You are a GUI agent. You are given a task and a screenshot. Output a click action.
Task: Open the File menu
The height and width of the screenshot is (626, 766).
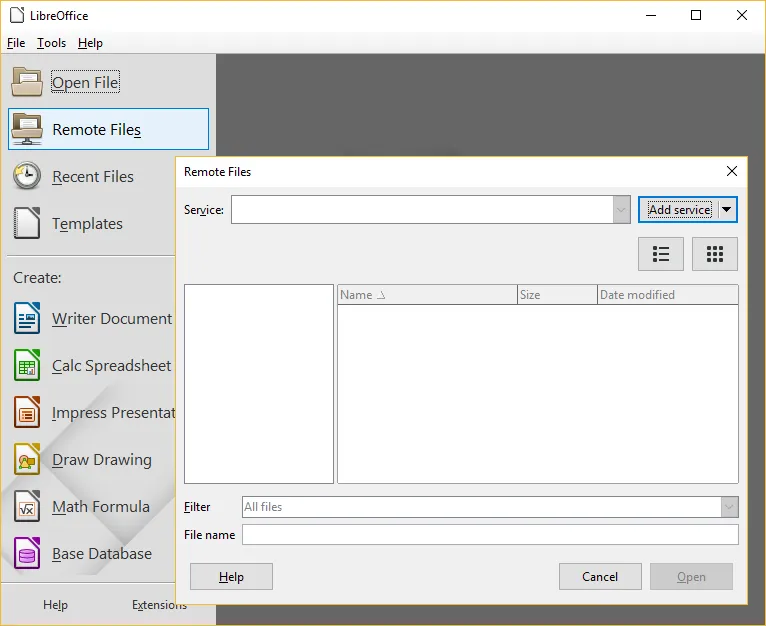point(16,43)
